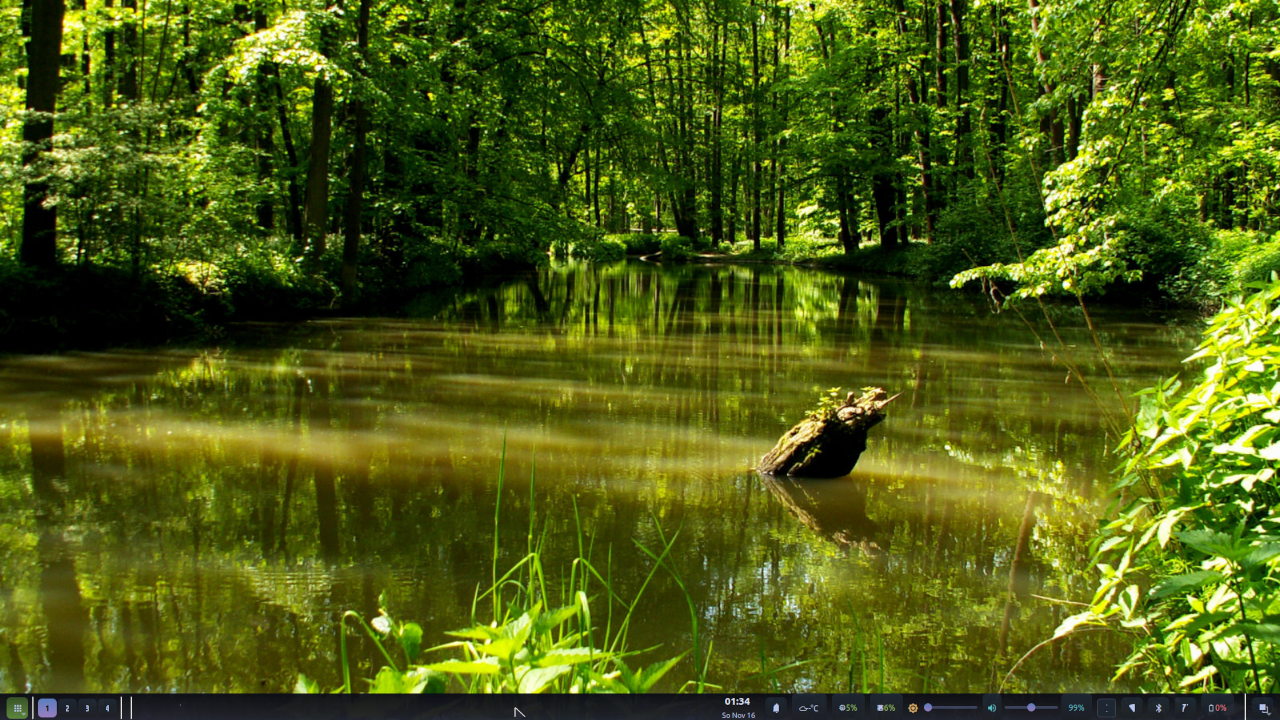Open the network signal icon

[x=1132, y=708]
